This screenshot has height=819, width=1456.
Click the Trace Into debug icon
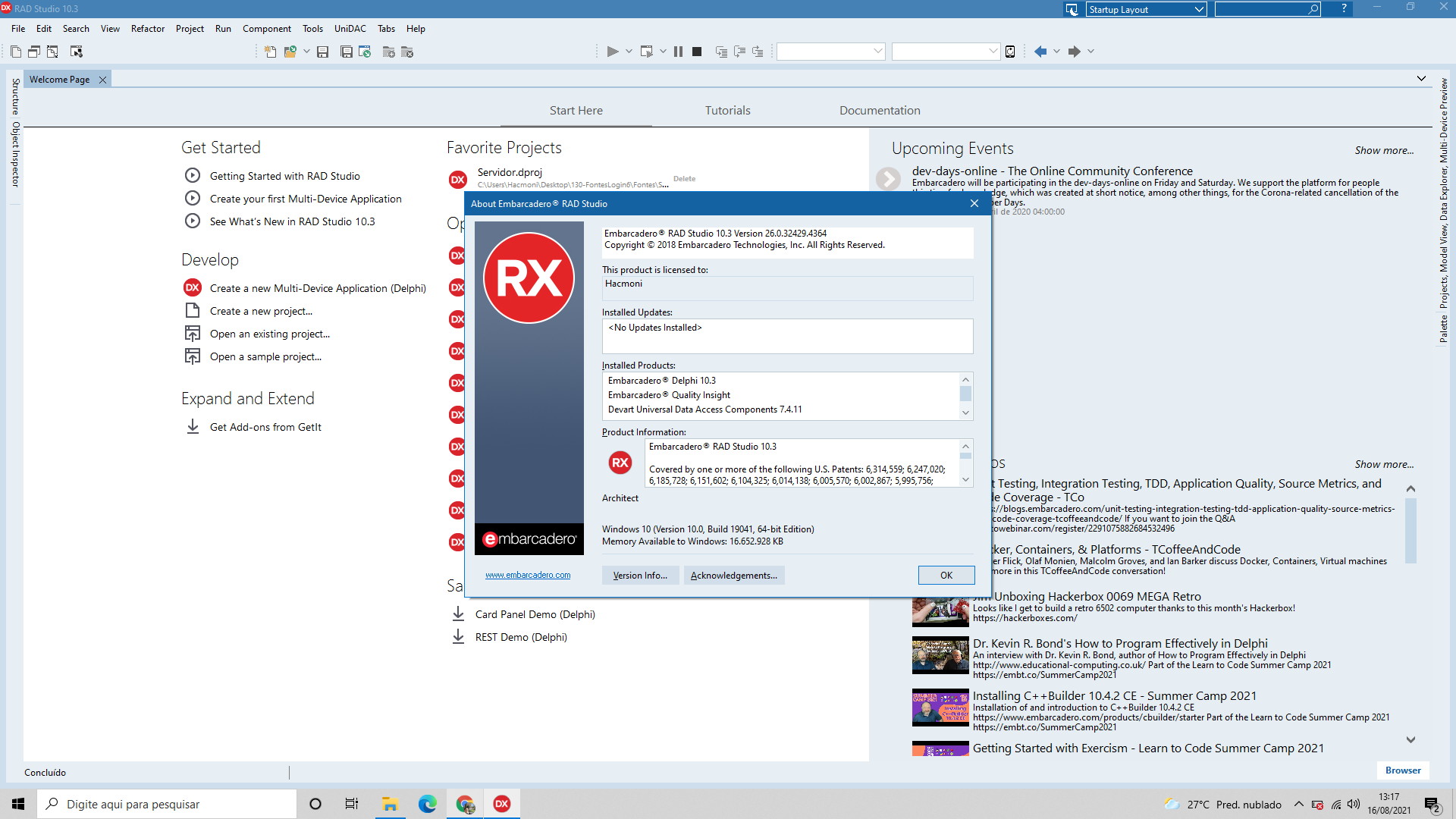721,52
